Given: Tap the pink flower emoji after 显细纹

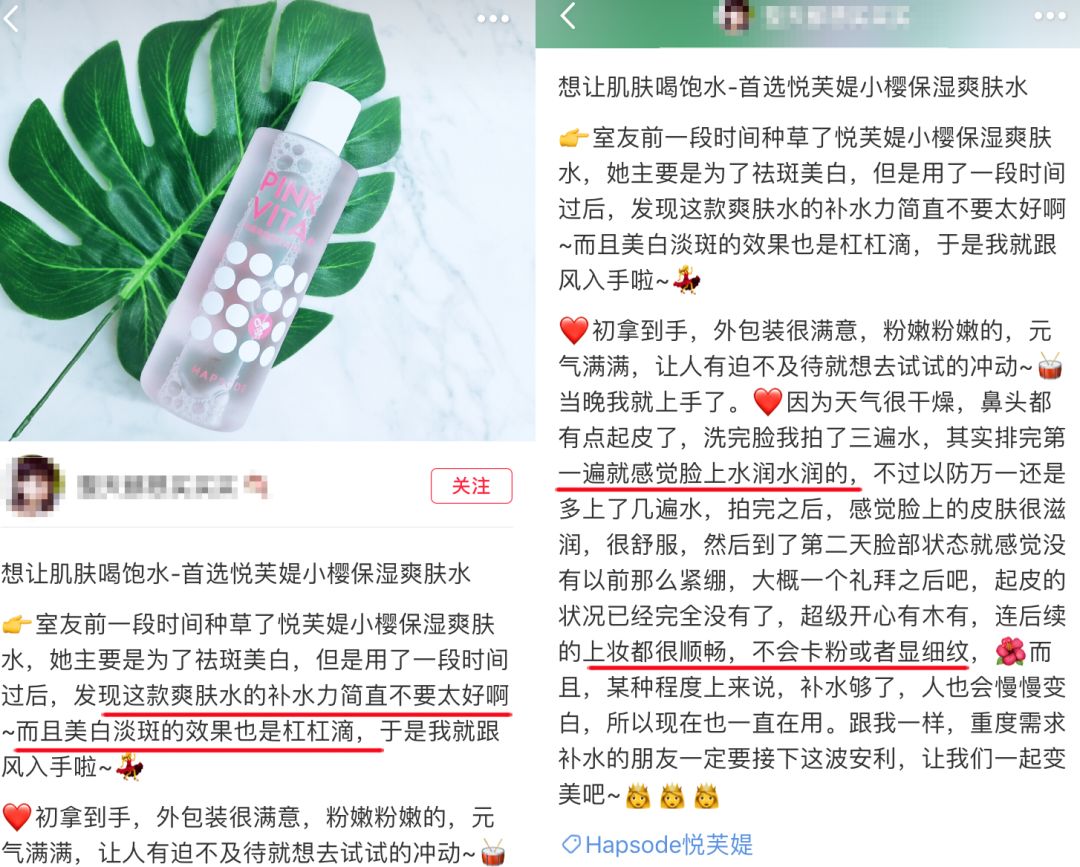Looking at the screenshot, I should [1010, 652].
